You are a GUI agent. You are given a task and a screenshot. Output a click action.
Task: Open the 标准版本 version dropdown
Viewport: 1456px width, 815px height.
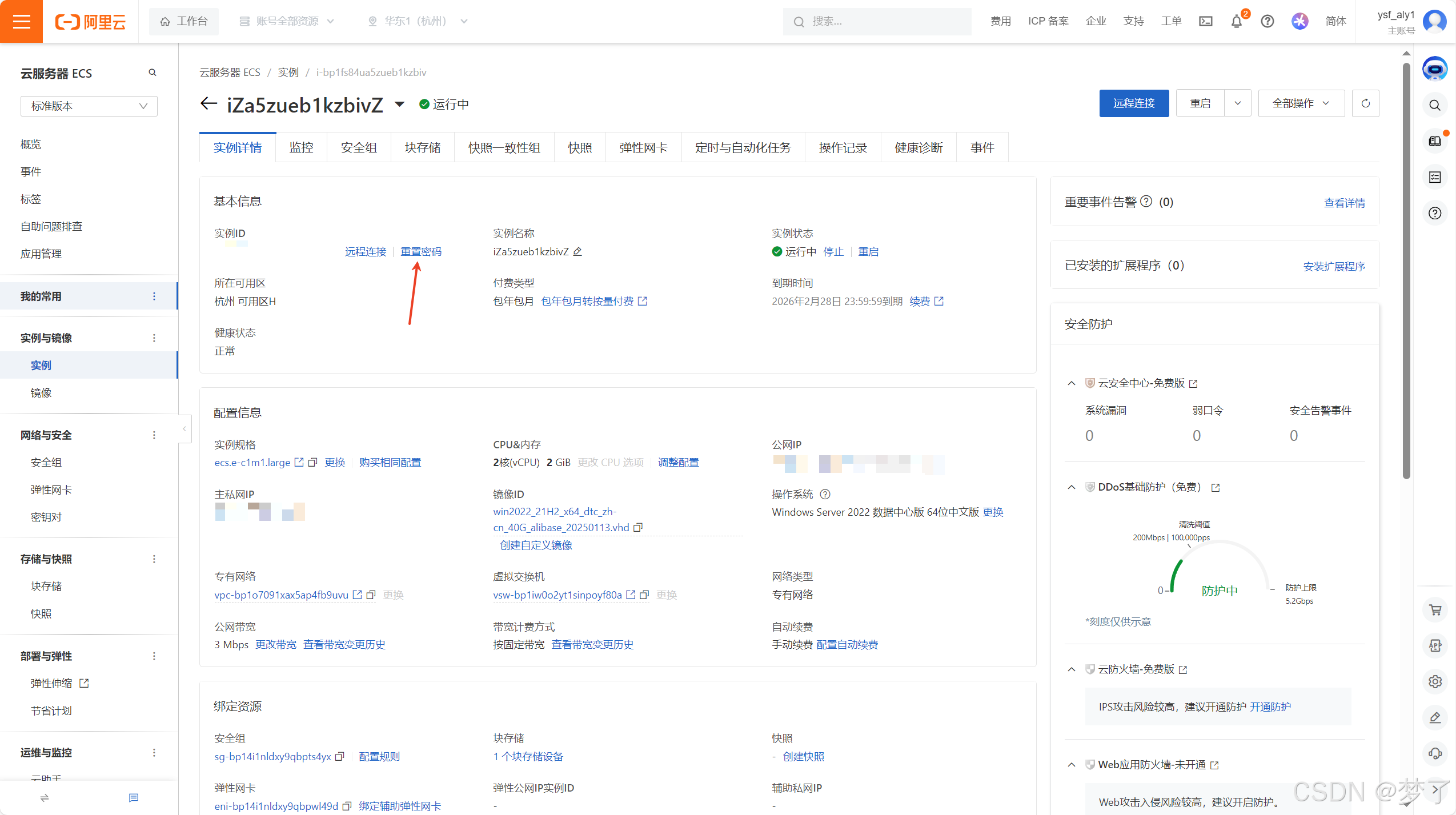coord(89,106)
